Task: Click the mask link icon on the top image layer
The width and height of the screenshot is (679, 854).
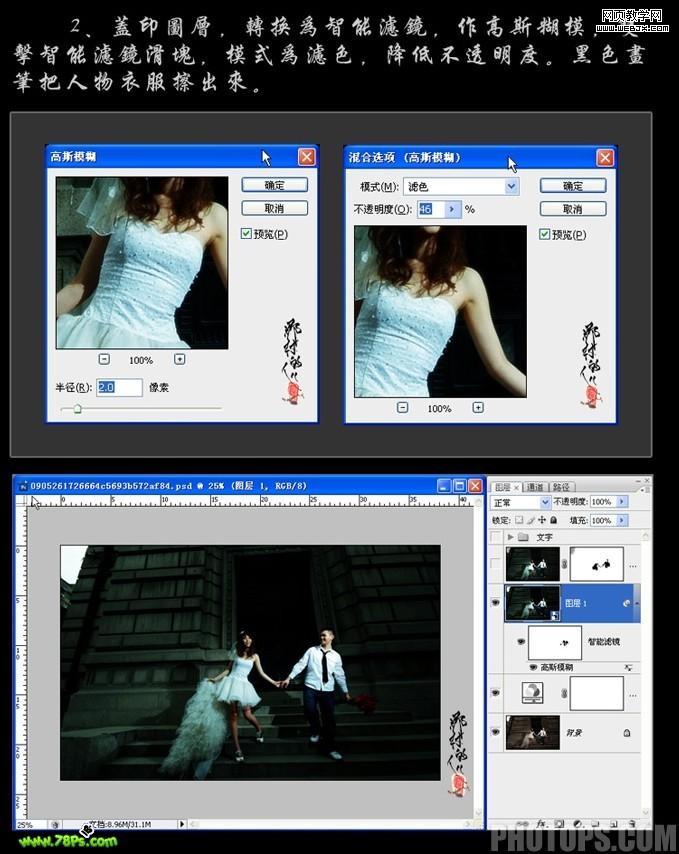Action: point(565,564)
